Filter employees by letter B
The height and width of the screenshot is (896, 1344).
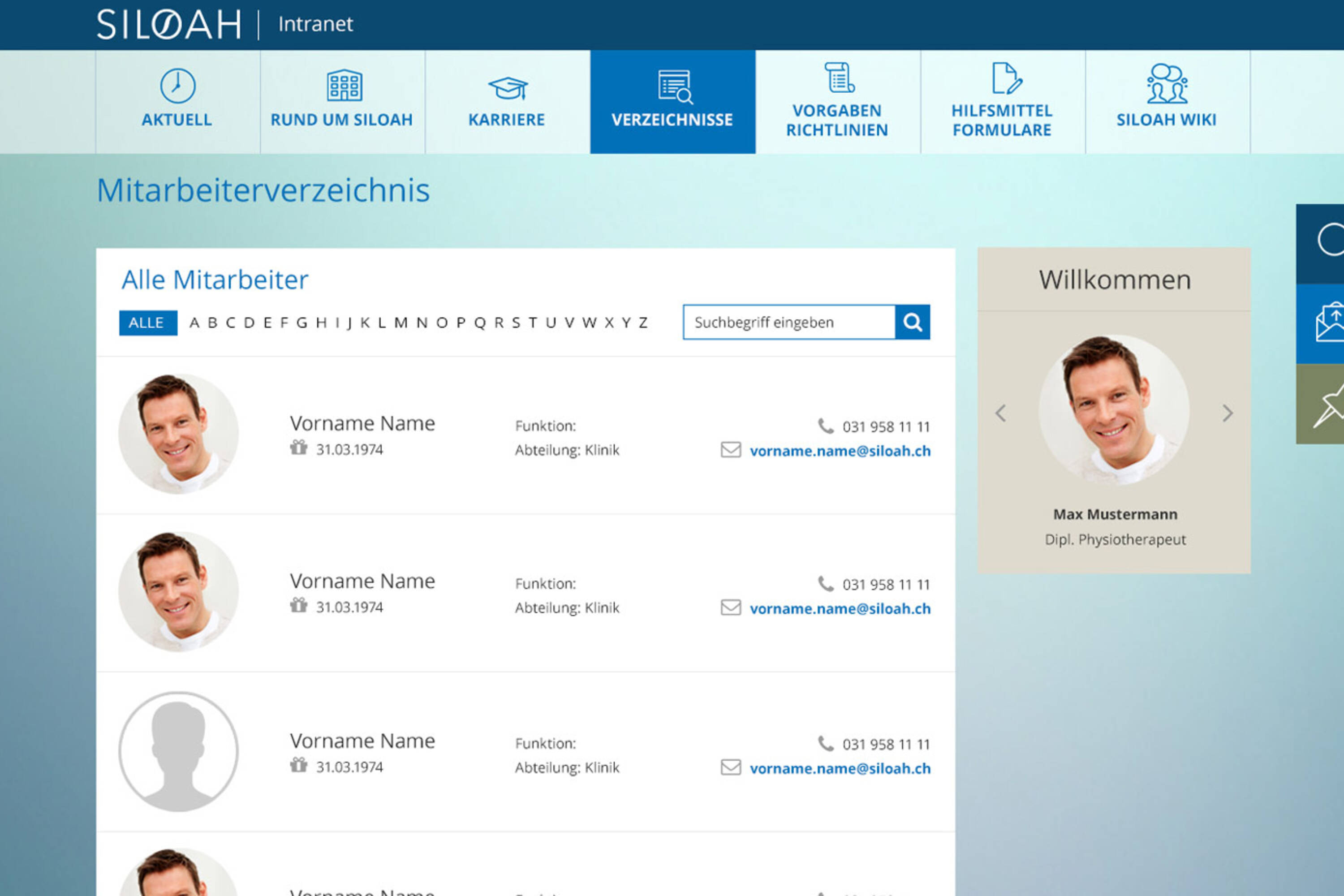tap(212, 323)
